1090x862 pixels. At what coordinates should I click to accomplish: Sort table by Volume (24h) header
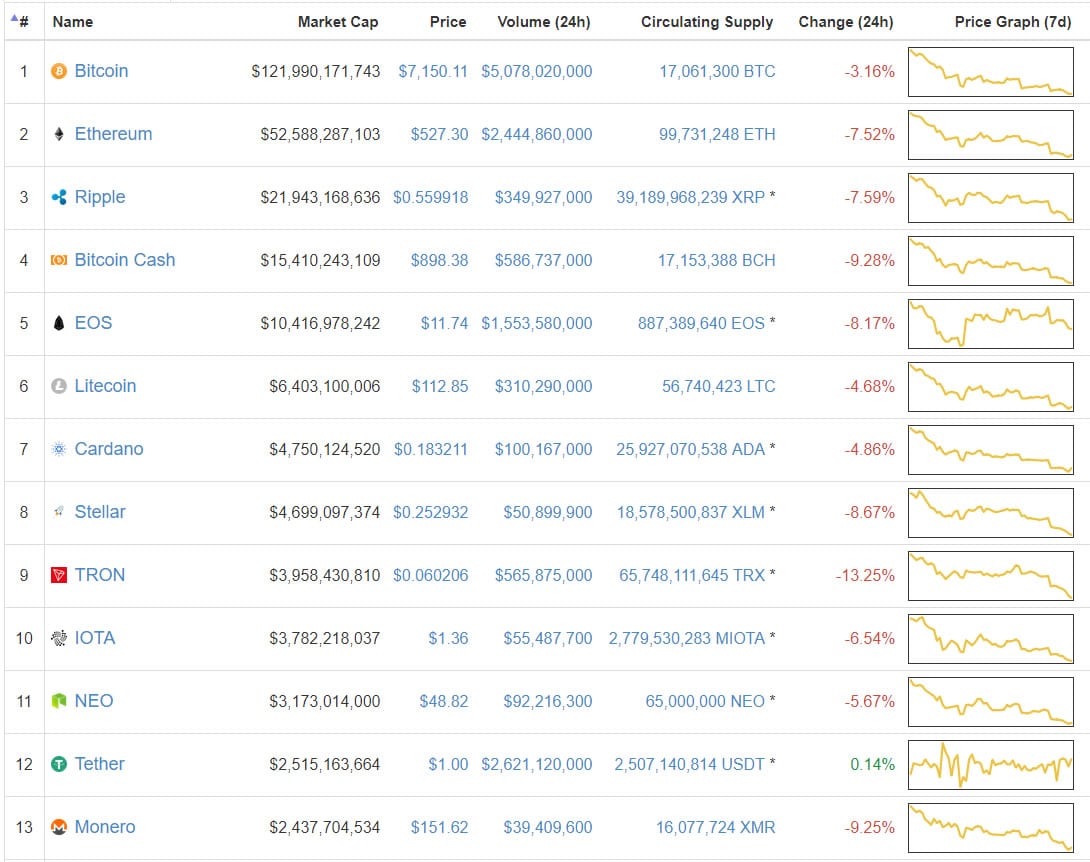[x=544, y=22]
